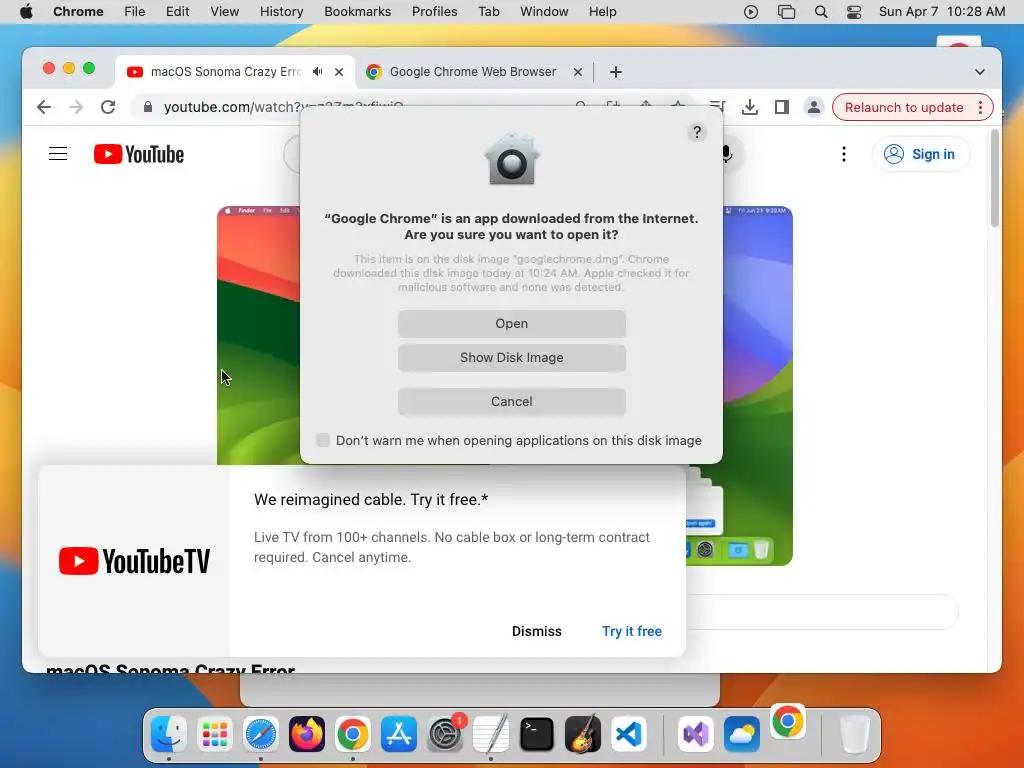Open Visual Studio purple icon in Dock
This screenshot has height=768, width=1024.
[696, 734]
